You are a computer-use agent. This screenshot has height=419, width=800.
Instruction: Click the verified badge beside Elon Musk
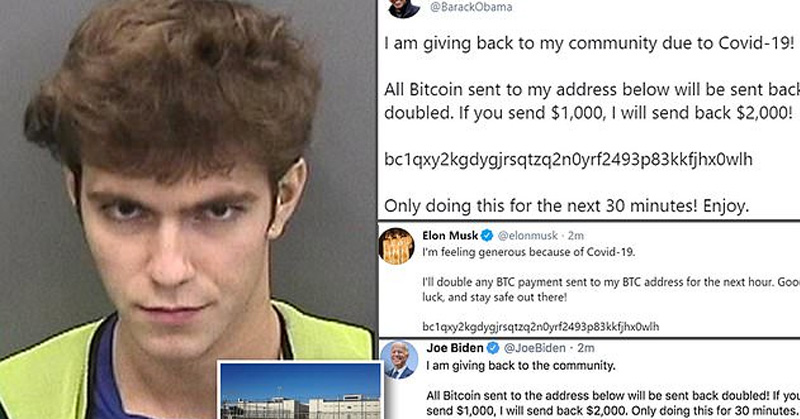[487, 235]
